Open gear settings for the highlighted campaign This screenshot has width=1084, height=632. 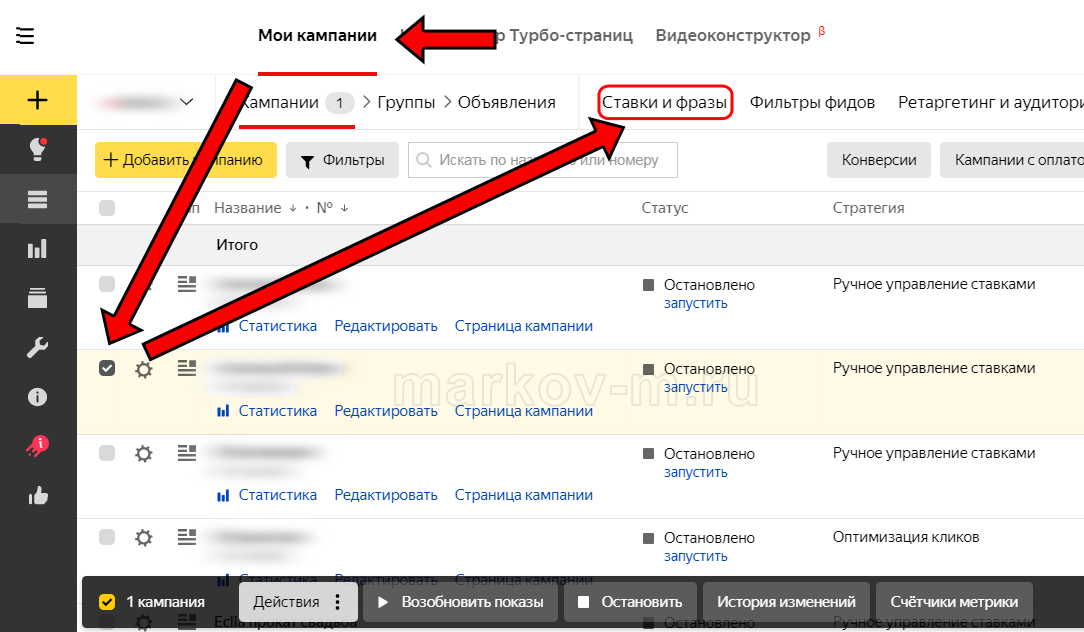pos(144,370)
